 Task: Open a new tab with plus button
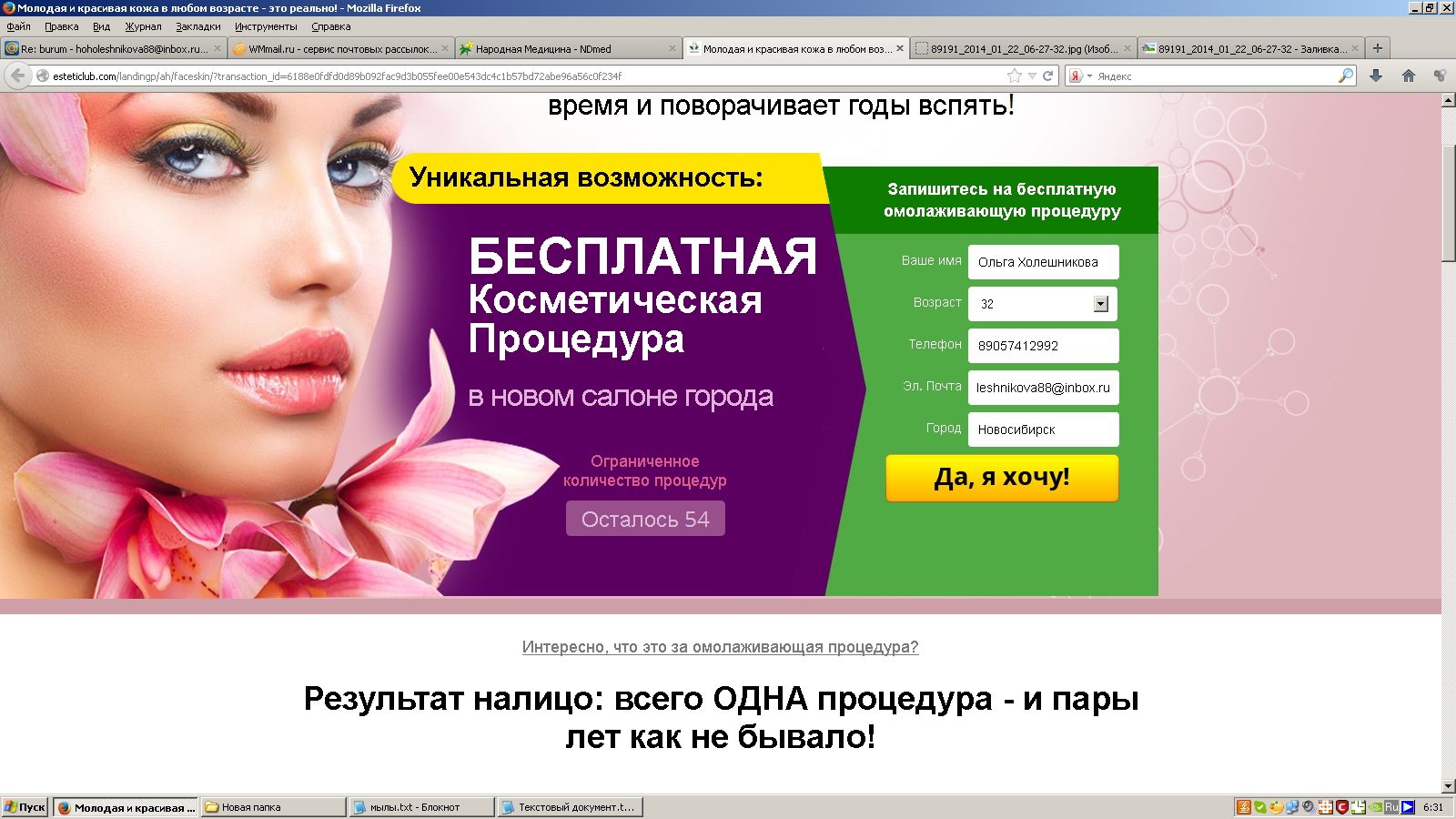pyautogui.click(x=1378, y=48)
